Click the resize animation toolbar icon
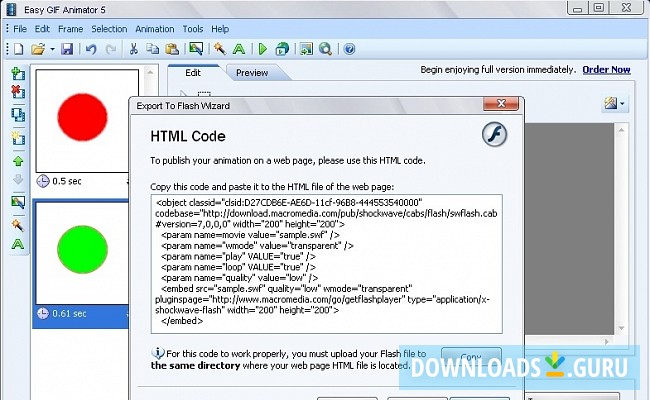The width and height of the screenshot is (650, 400). pos(306,49)
